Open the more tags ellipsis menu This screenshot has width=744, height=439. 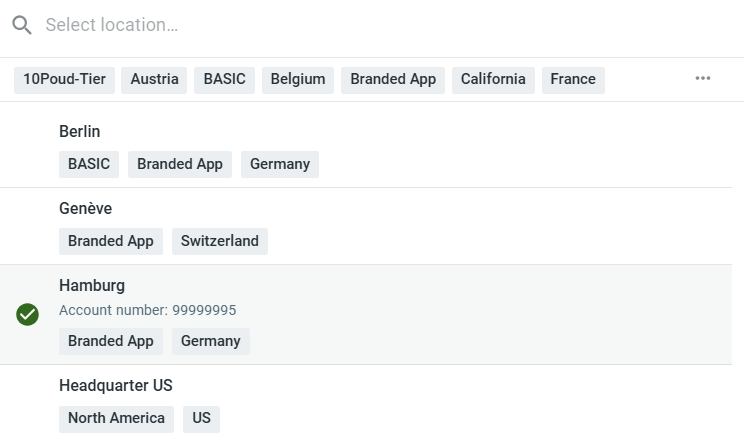[703, 78]
